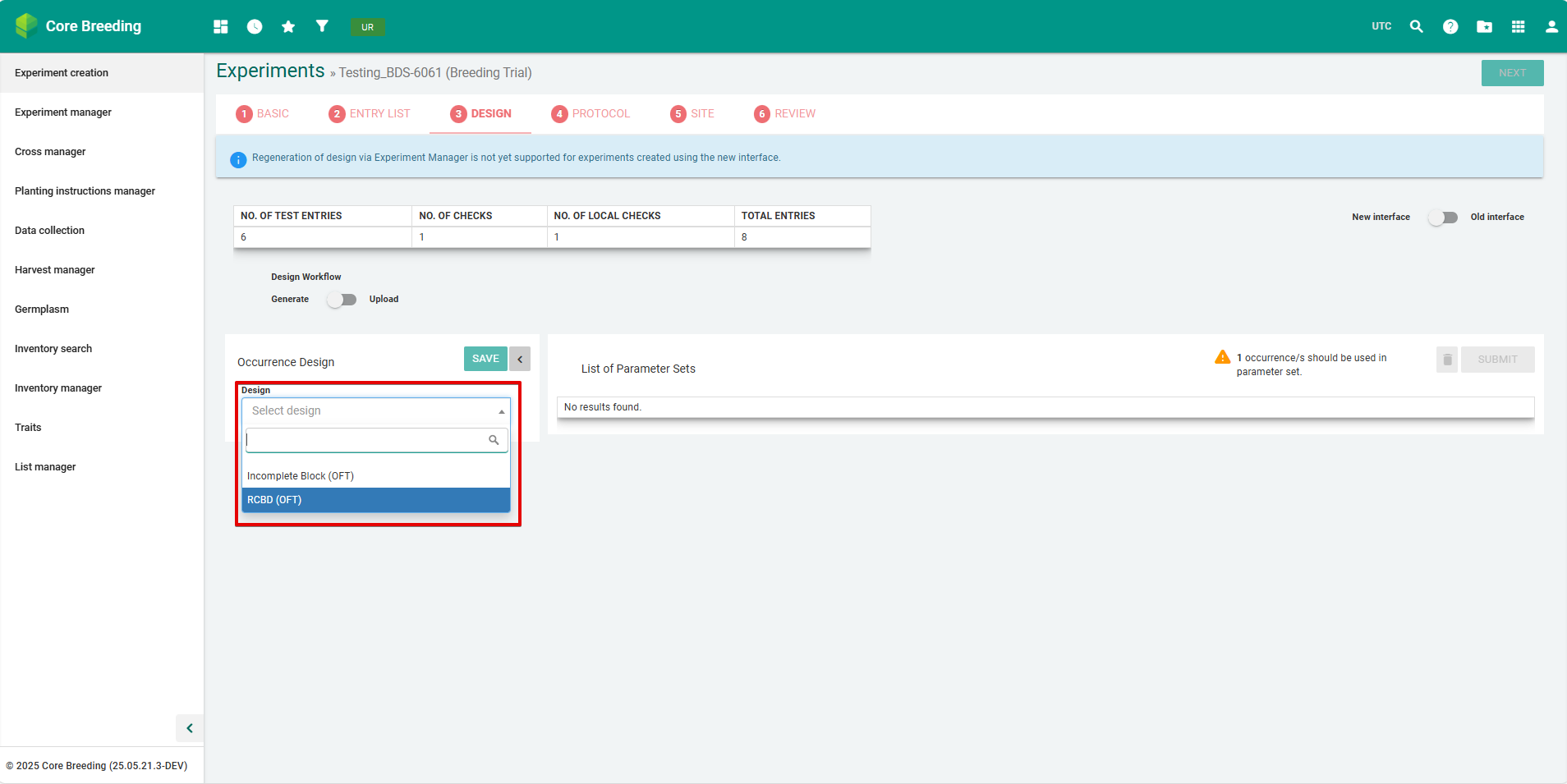Screen dimensions: 1567x784
Task: Click the design search input field
Action: [x=367, y=440]
